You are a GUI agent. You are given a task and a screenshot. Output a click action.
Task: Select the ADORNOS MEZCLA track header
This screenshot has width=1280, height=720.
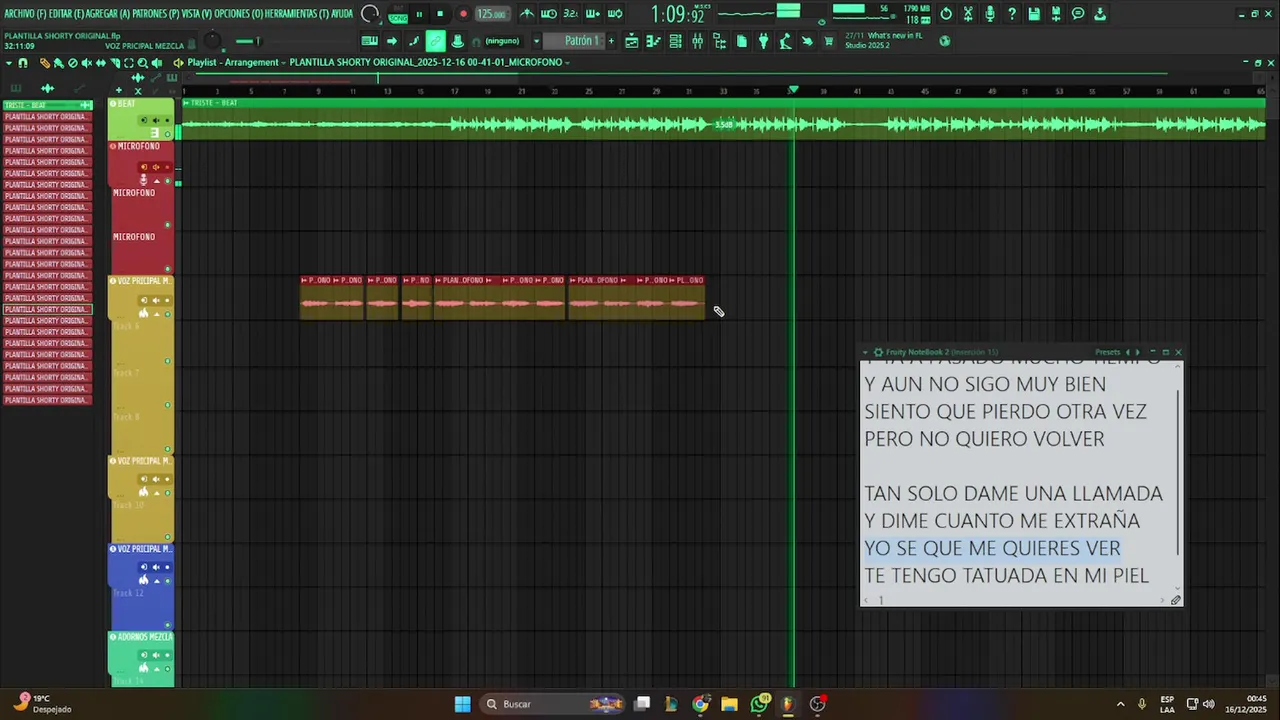click(x=141, y=637)
